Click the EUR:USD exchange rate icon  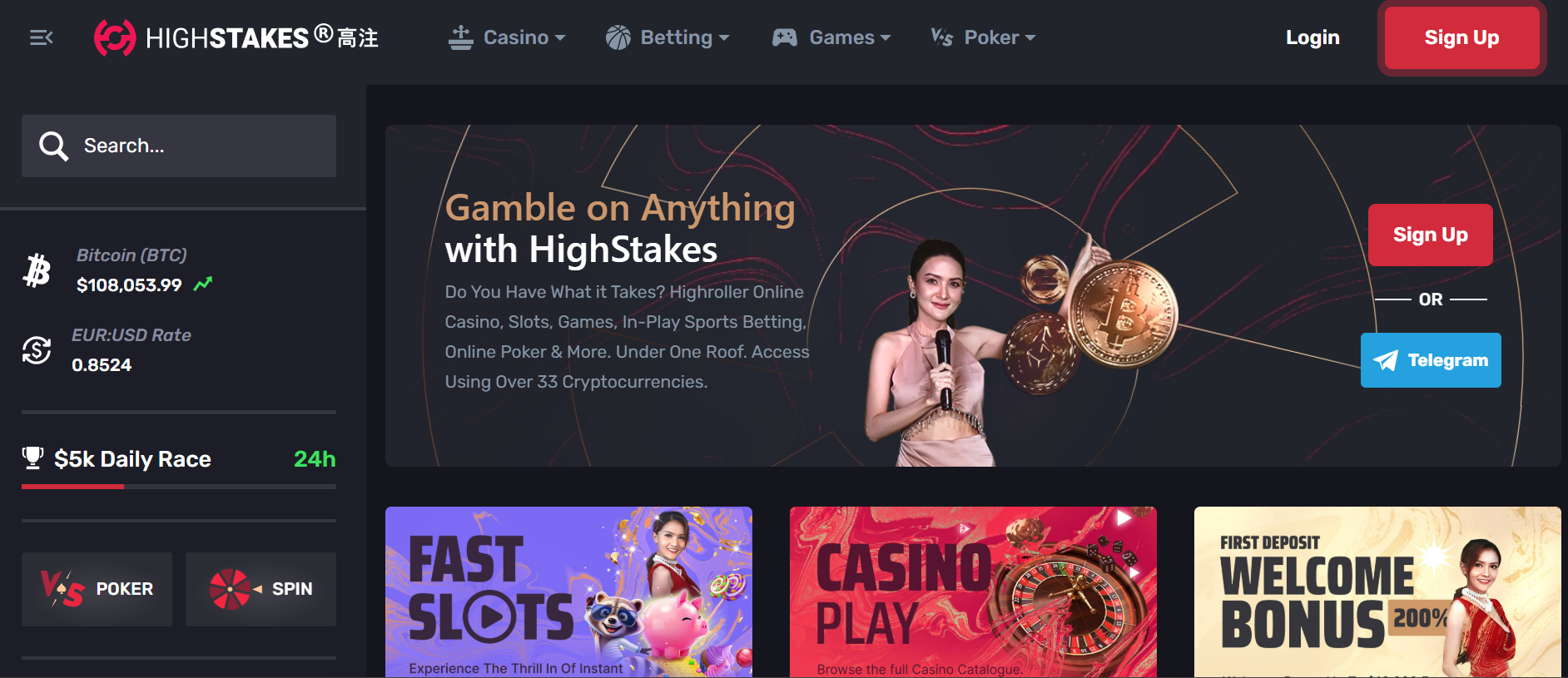(x=37, y=350)
